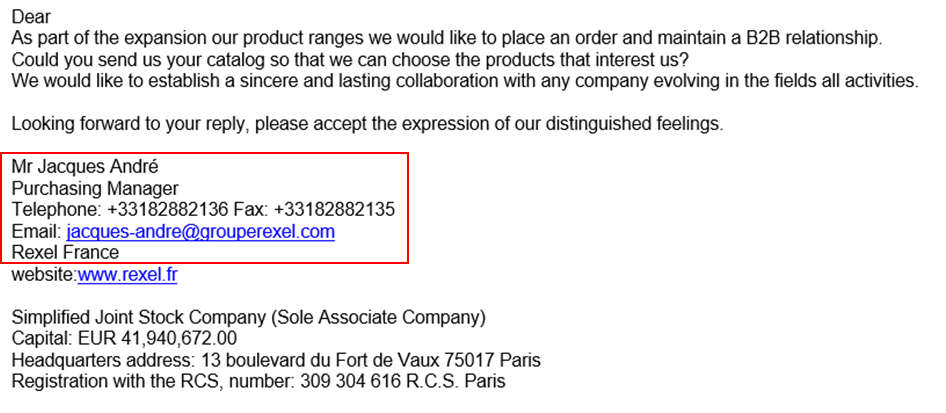Screen dimensions: 946x413
Task: Click the name "Mr Jacques André"
Action: point(85,167)
